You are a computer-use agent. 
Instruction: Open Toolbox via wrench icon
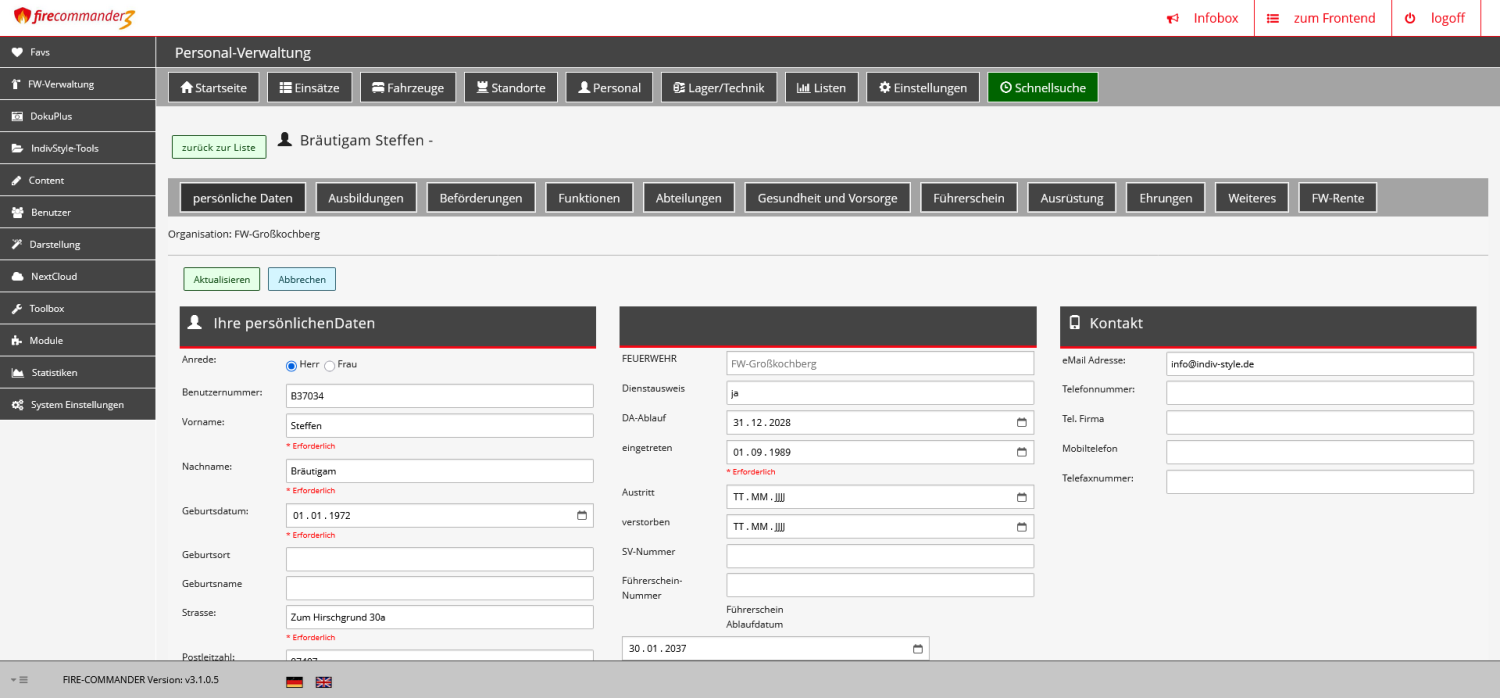(x=17, y=308)
